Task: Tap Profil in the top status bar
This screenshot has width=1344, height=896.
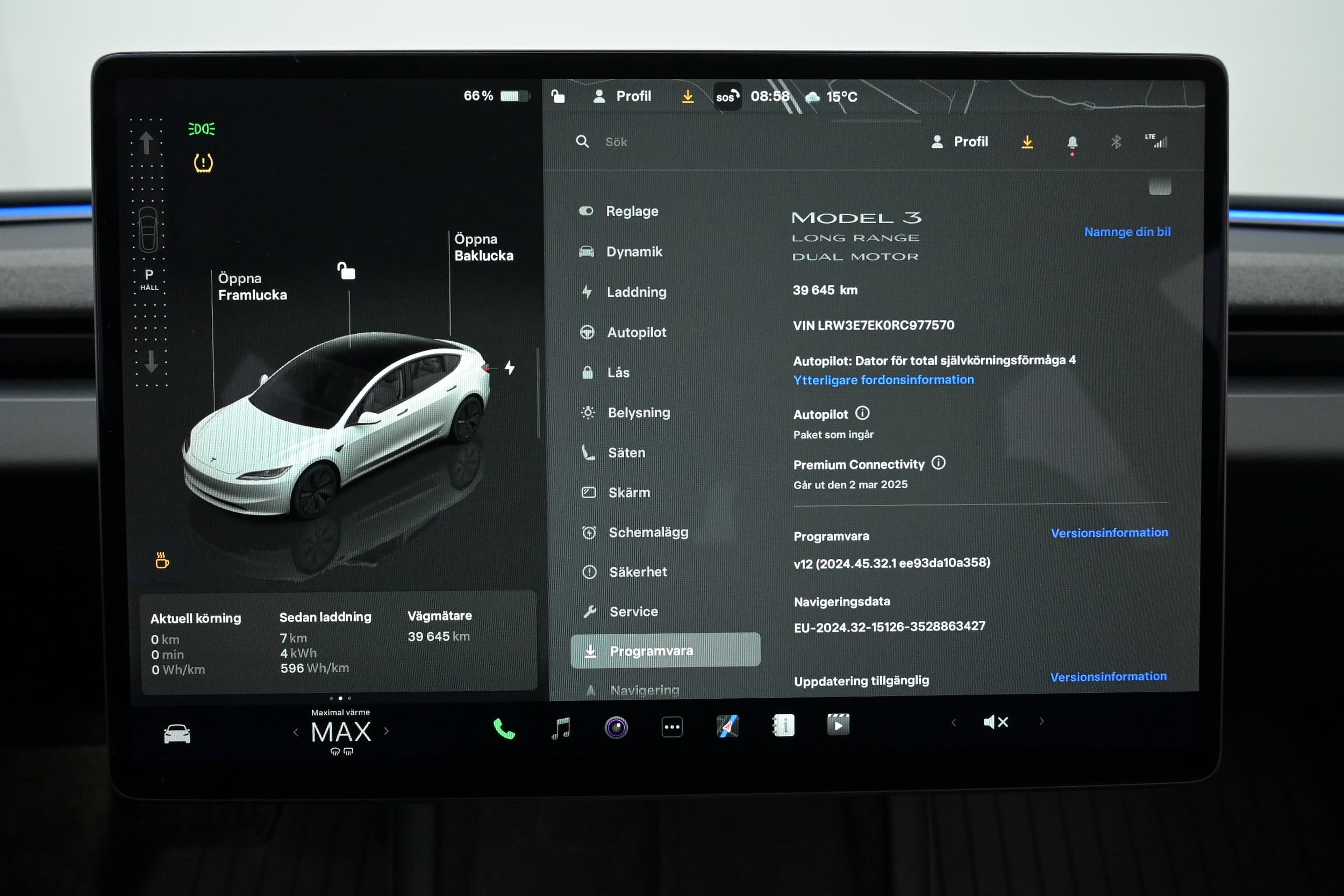Action: (x=621, y=97)
